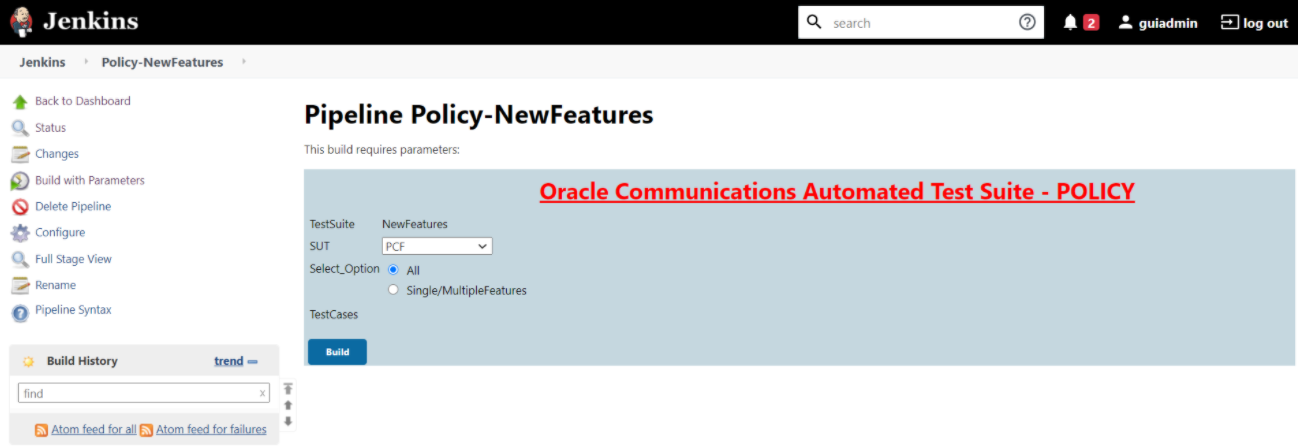
Task: Open Policy-NewFeatures breadcrumb
Action: click(x=162, y=62)
